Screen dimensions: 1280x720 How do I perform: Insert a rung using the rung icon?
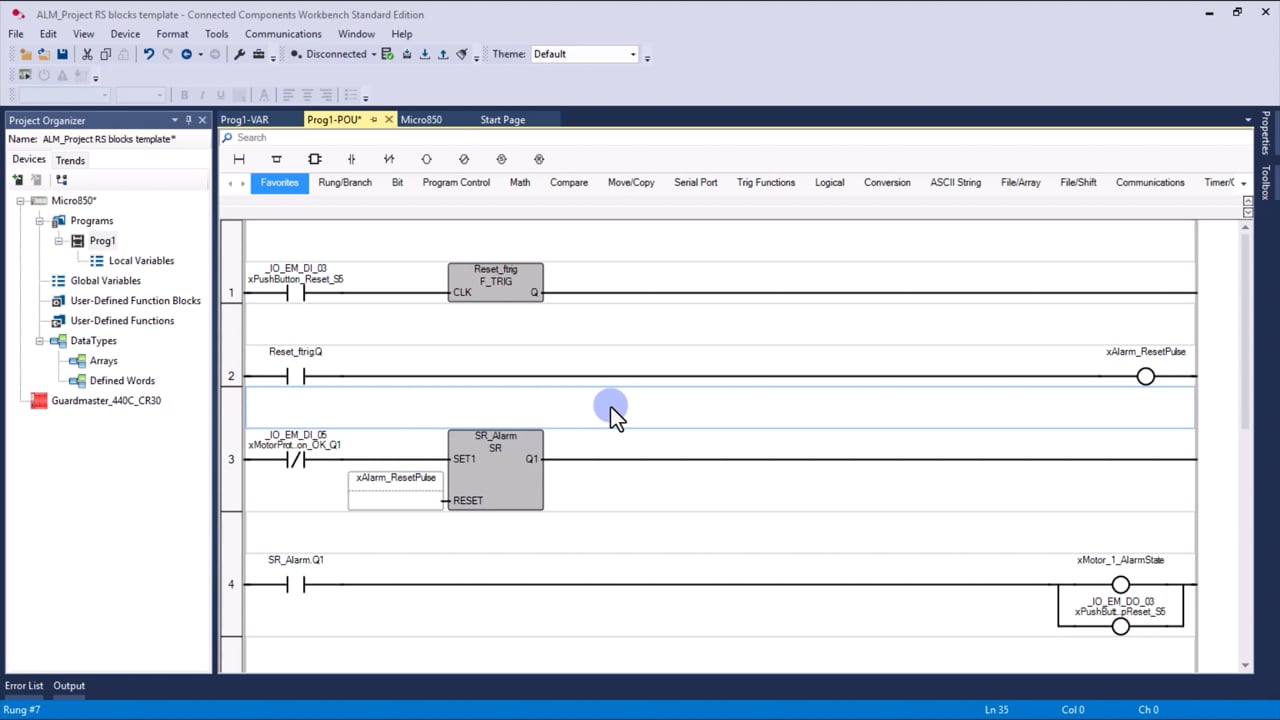coord(239,159)
